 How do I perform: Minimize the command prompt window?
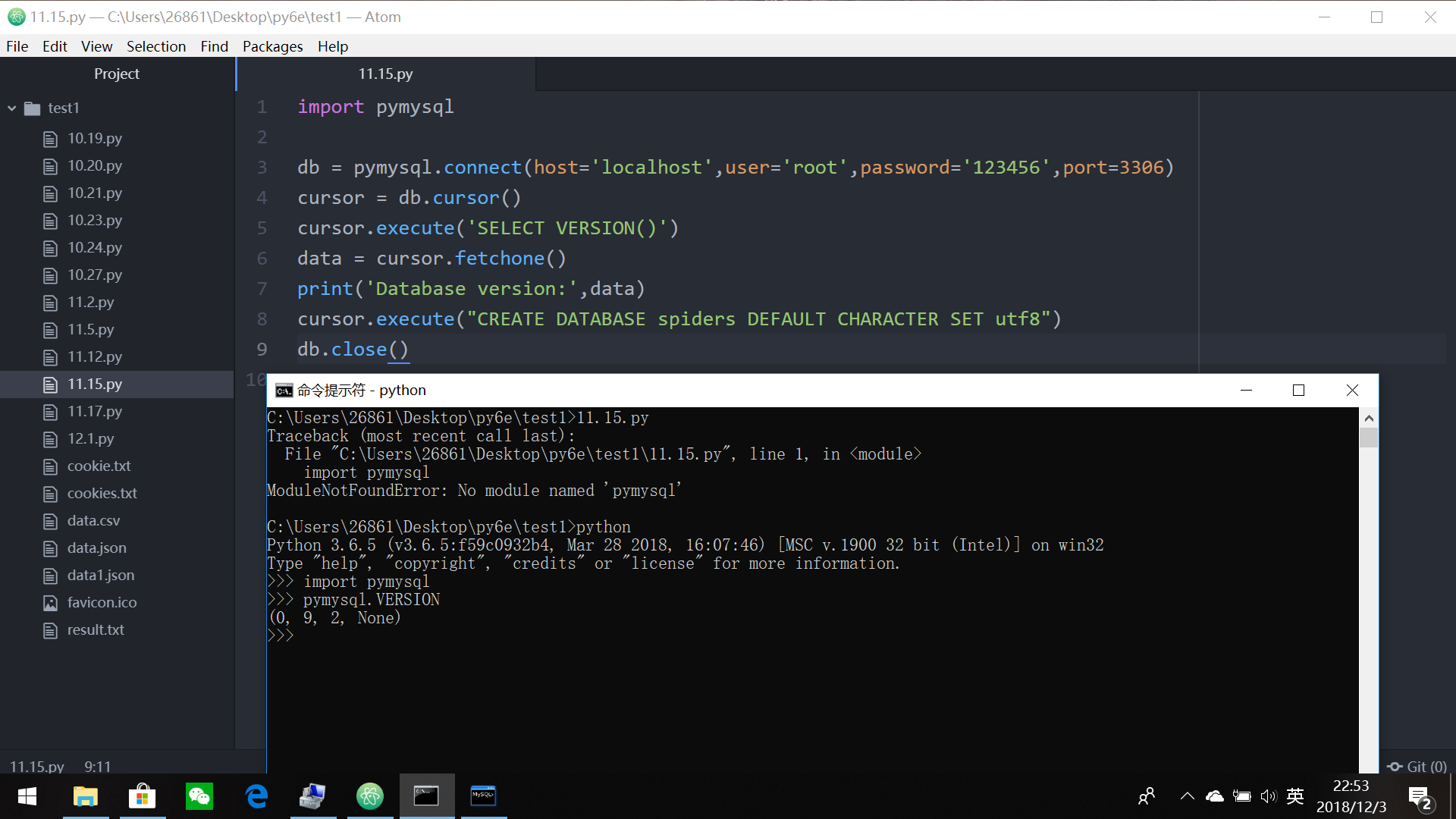point(1245,390)
